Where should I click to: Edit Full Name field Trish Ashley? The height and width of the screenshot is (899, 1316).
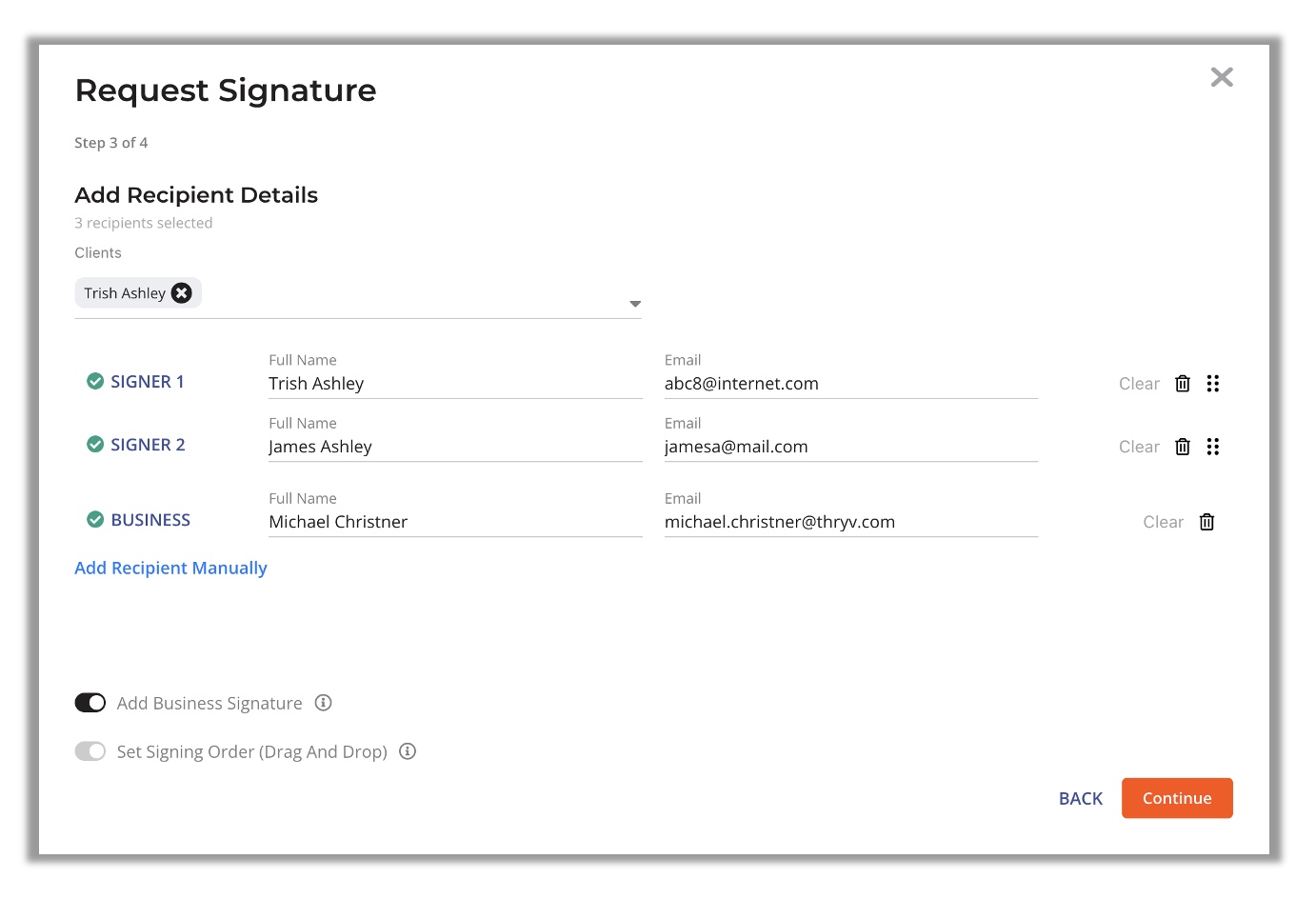tap(455, 384)
